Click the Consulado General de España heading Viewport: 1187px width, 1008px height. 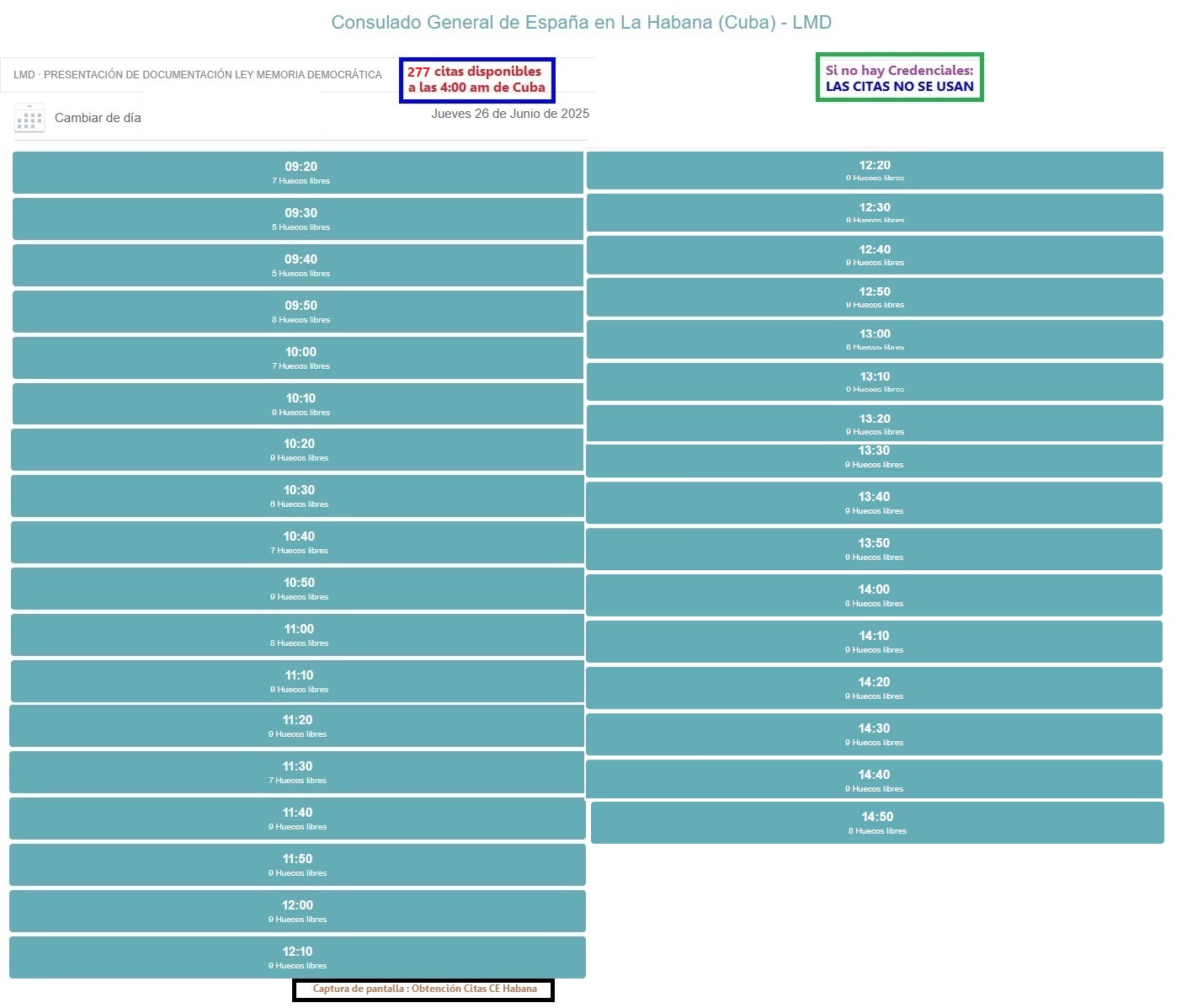(x=581, y=23)
